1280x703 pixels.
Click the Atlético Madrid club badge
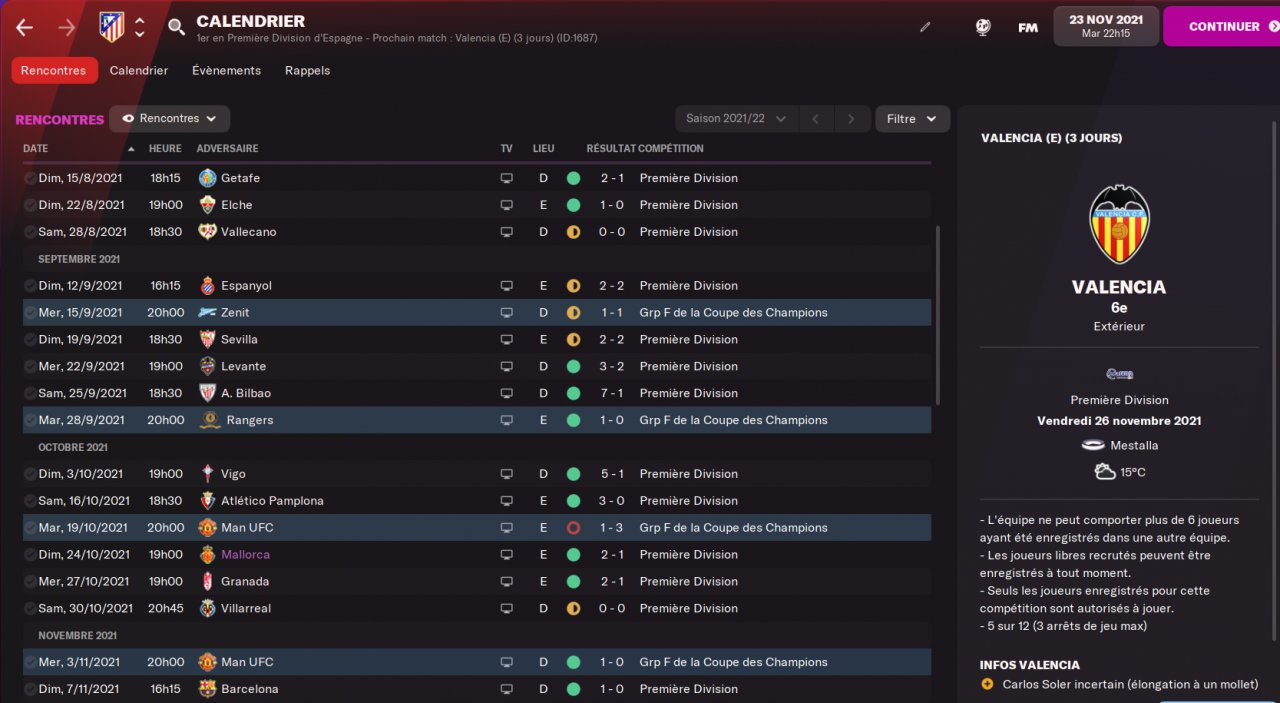(x=111, y=27)
